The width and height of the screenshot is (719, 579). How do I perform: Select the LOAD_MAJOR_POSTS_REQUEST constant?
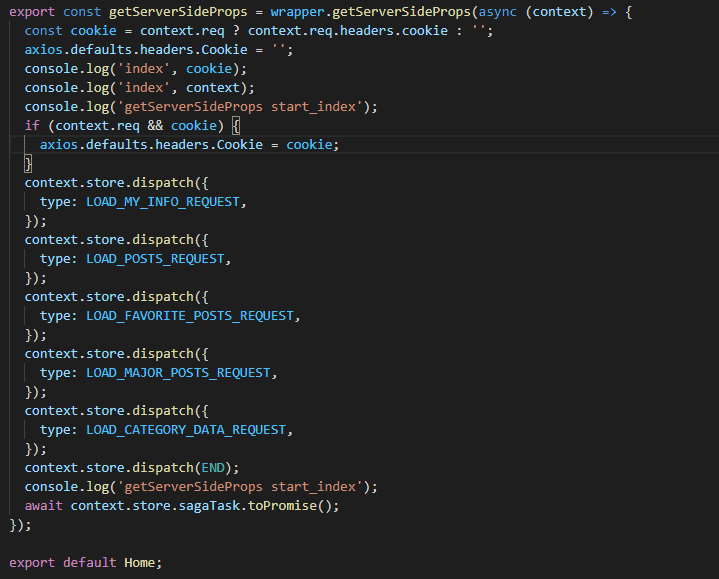coord(178,373)
